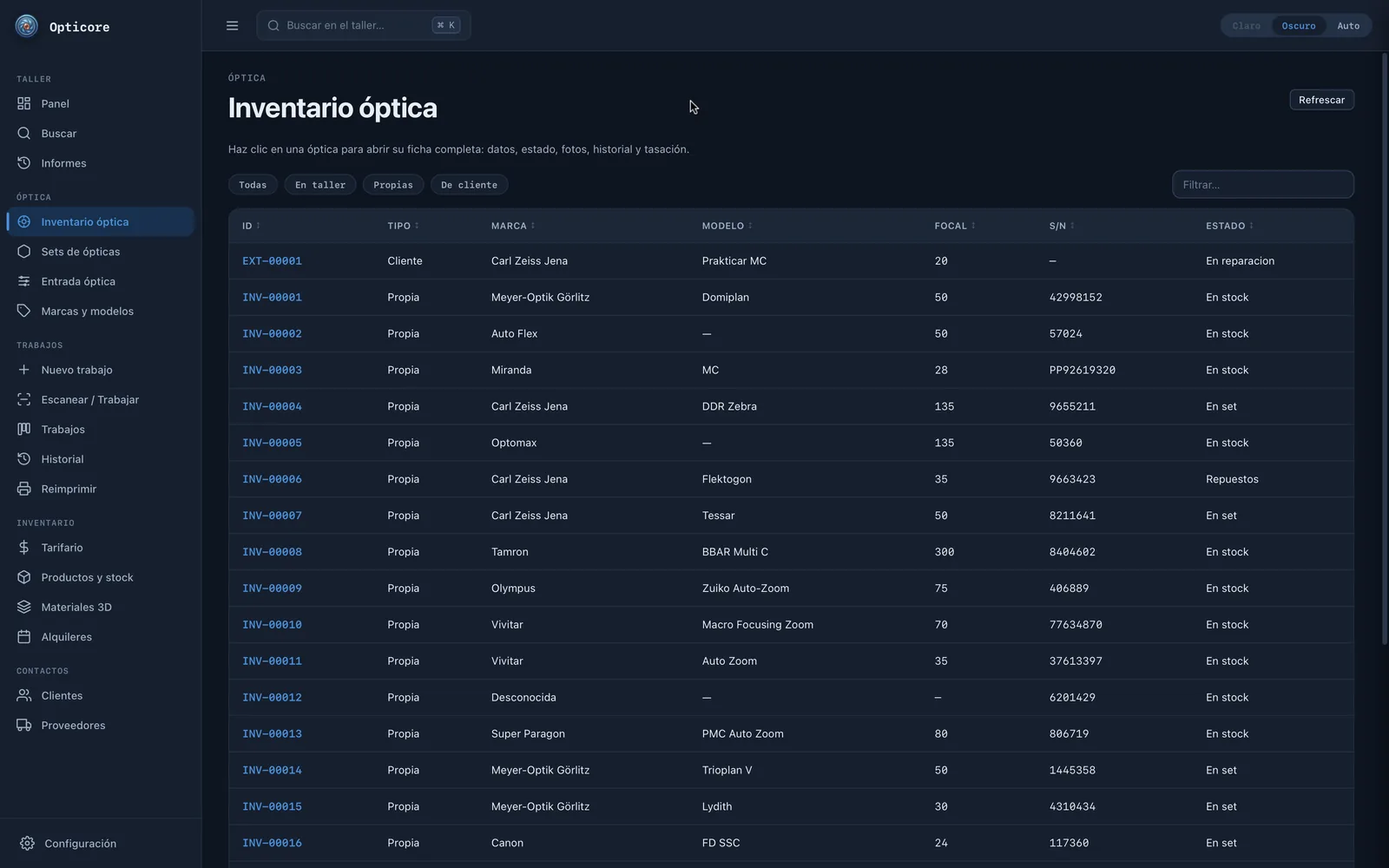Click the Informes history icon
The width and height of the screenshot is (1389, 868).
(23, 163)
